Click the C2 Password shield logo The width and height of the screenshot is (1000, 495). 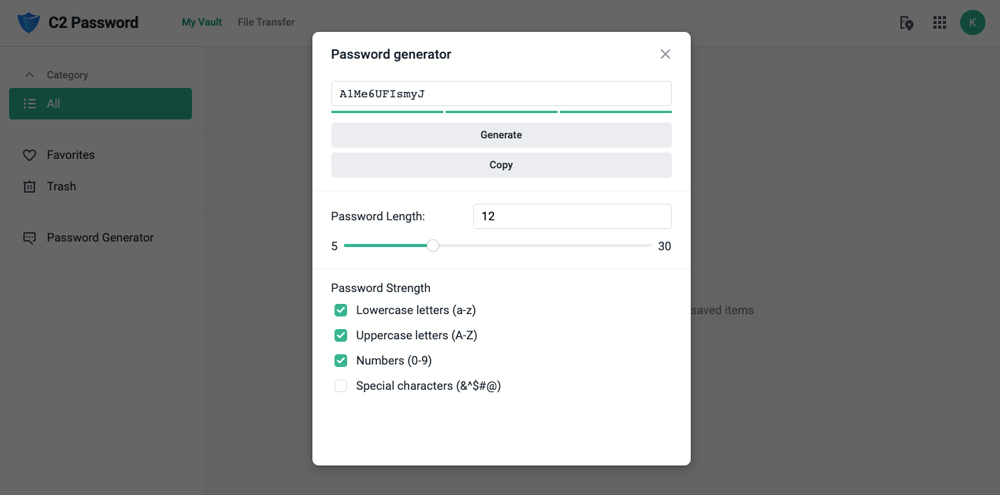[29, 22]
